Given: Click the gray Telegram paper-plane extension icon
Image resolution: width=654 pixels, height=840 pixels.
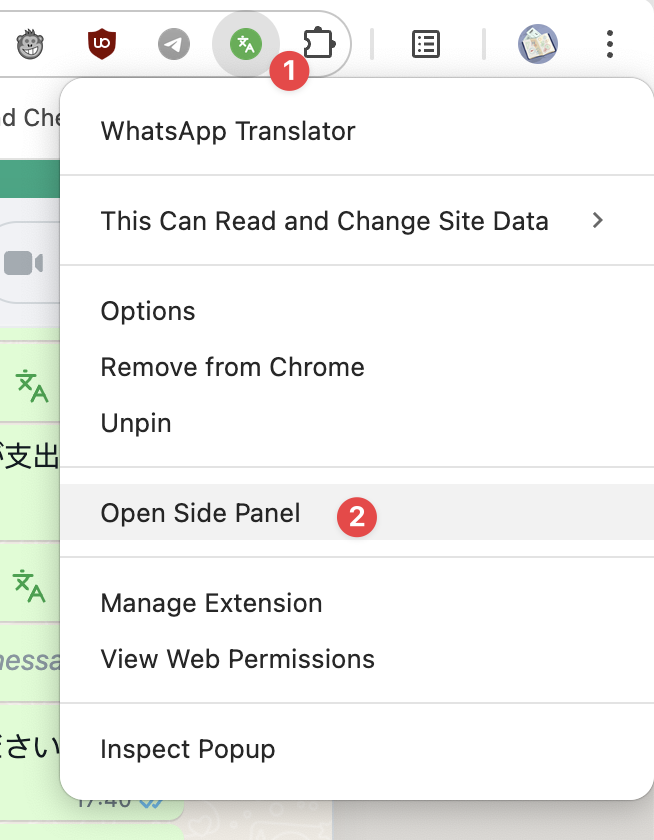Looking at the screenshot, I should point(174,44).
